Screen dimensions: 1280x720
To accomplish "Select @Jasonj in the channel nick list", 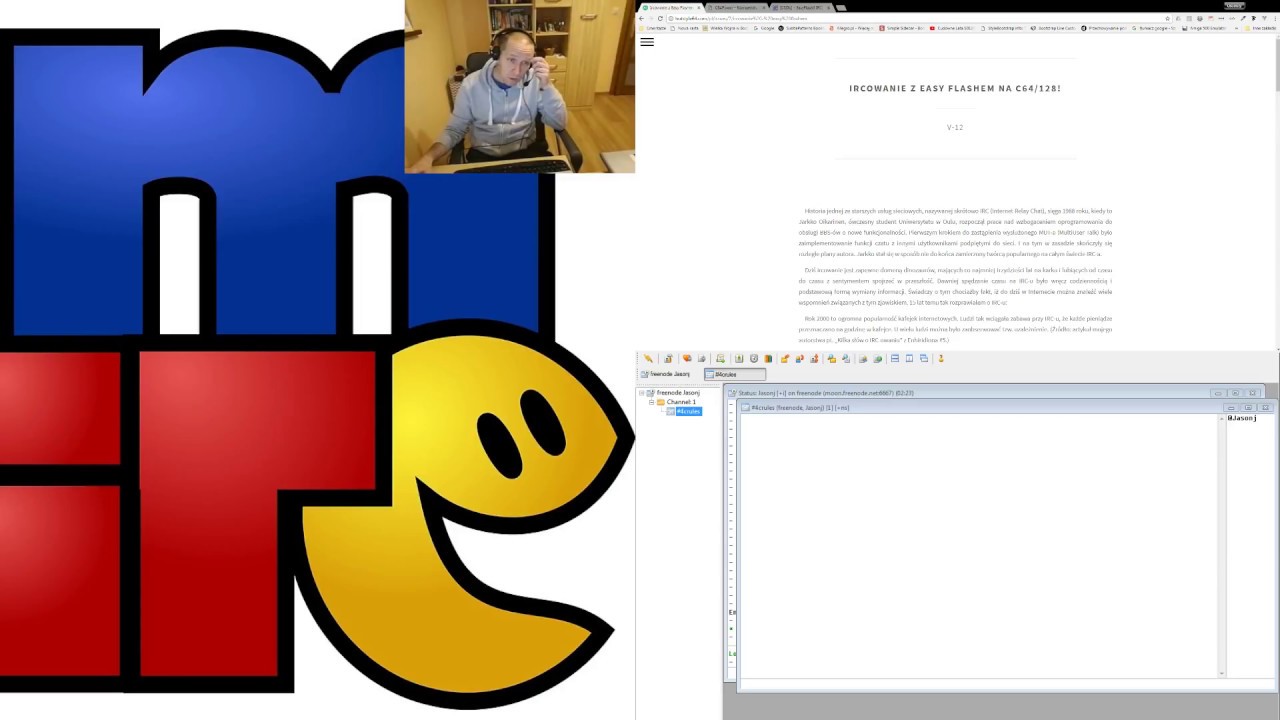I will coord(1241,418).
